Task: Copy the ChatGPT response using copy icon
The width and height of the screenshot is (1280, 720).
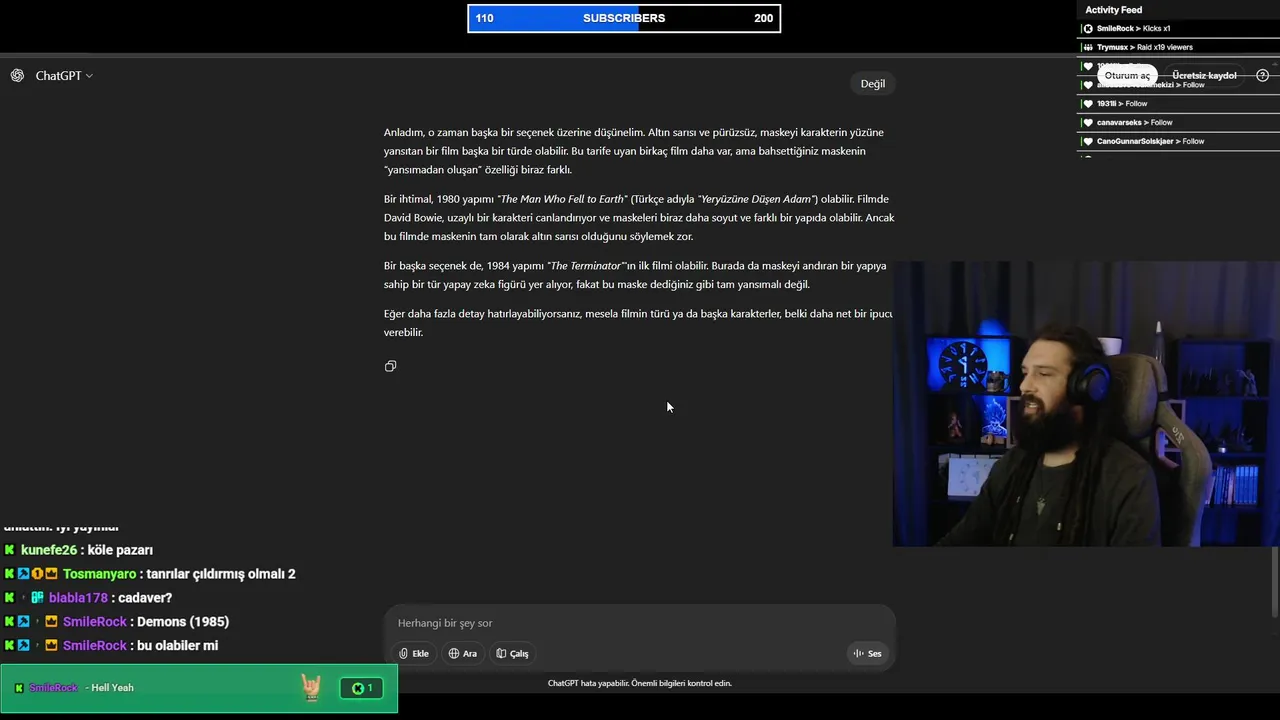Action: pyautogui.click(x=390, y=366)
